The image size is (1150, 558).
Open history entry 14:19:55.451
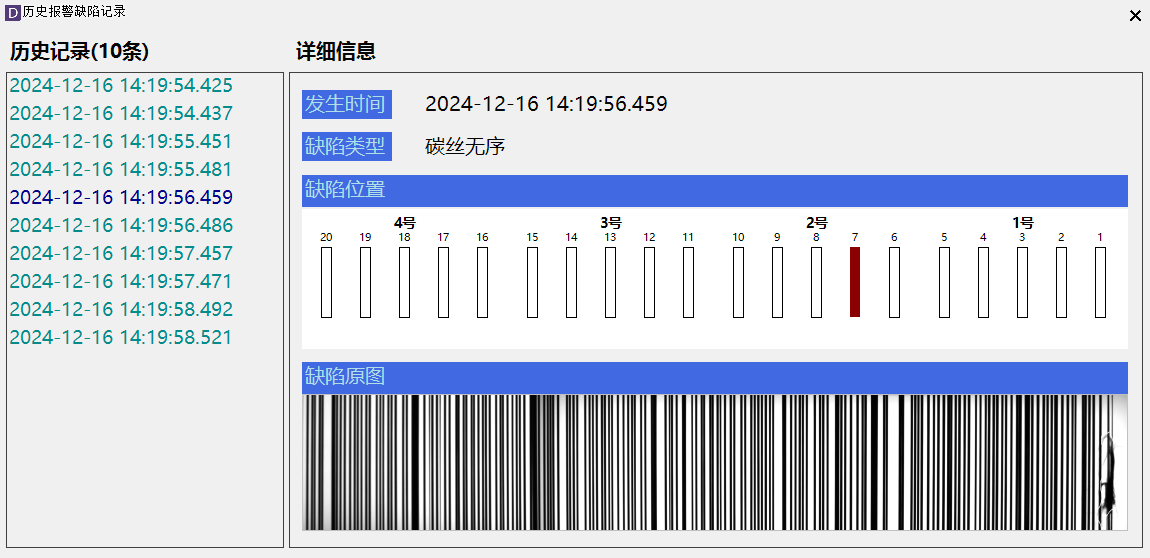[x=121, y=142]
